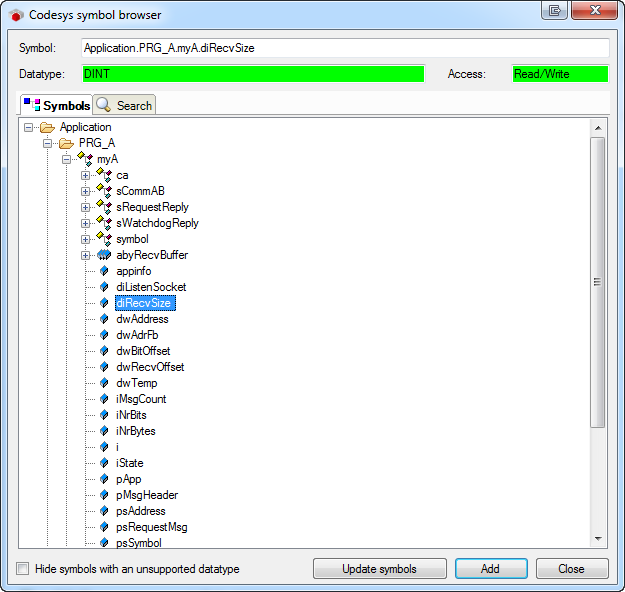Expand the sCommAB node
This screenshot has width=625, height=592.
pyautogui.click(x=85, y=191)
